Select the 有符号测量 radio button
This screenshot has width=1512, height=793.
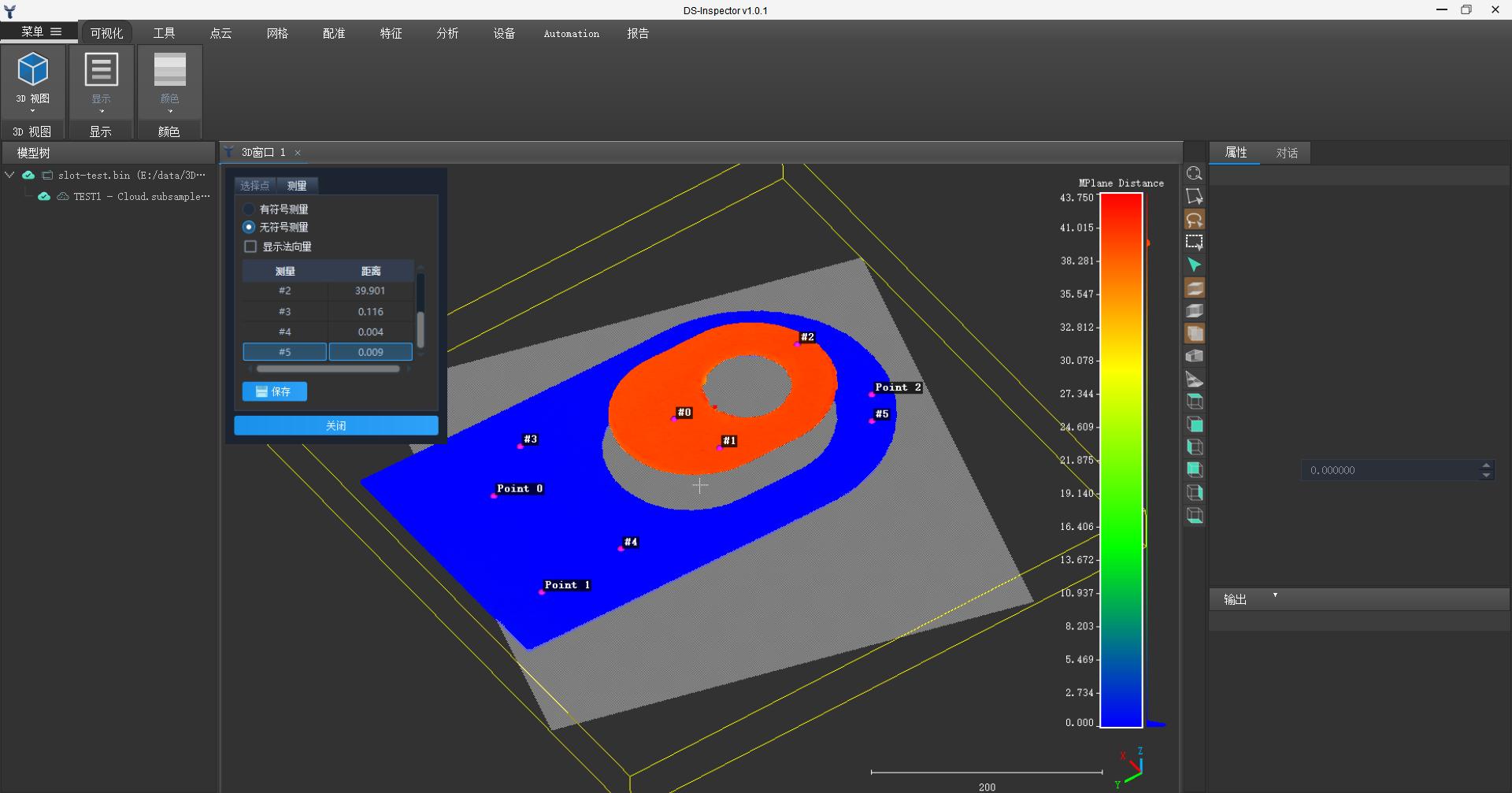pyautogui.click(x=249, y=209)
